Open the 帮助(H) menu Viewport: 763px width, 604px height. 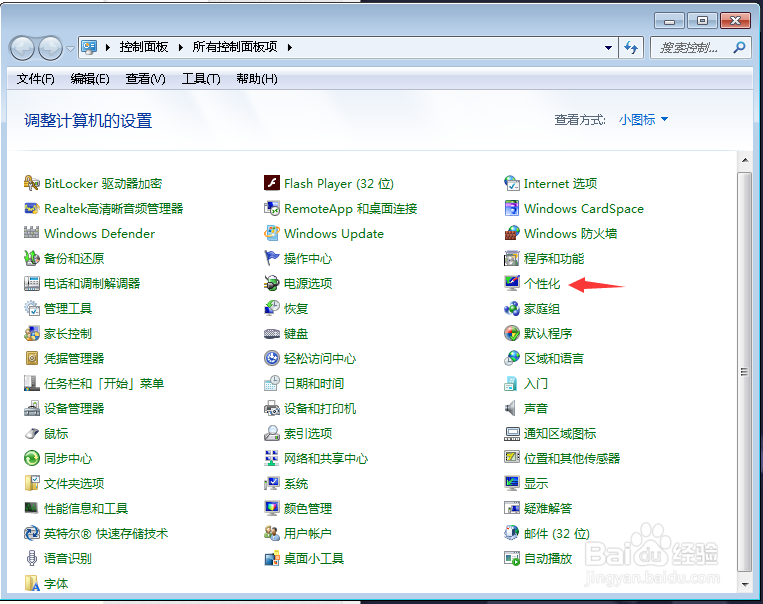tap(257, 79)
